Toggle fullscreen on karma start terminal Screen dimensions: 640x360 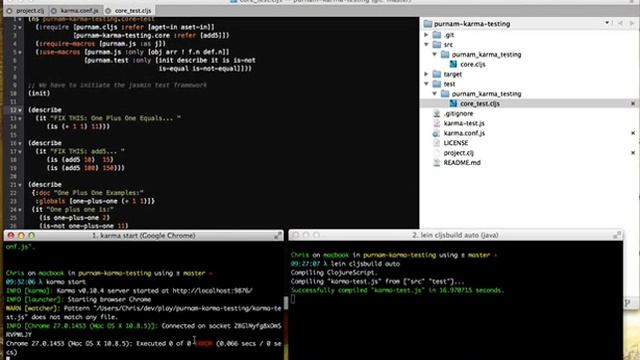[x=278, y=236]
